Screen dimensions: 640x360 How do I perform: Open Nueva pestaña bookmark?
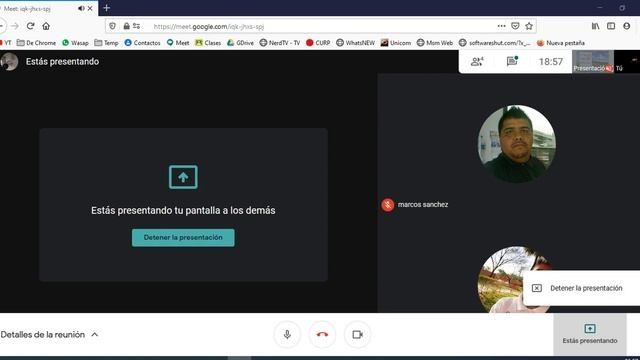[561, 42]
